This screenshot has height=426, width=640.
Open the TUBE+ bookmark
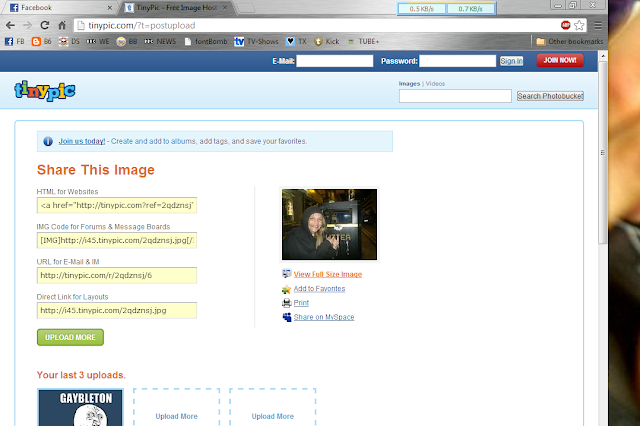pos(363,41)
